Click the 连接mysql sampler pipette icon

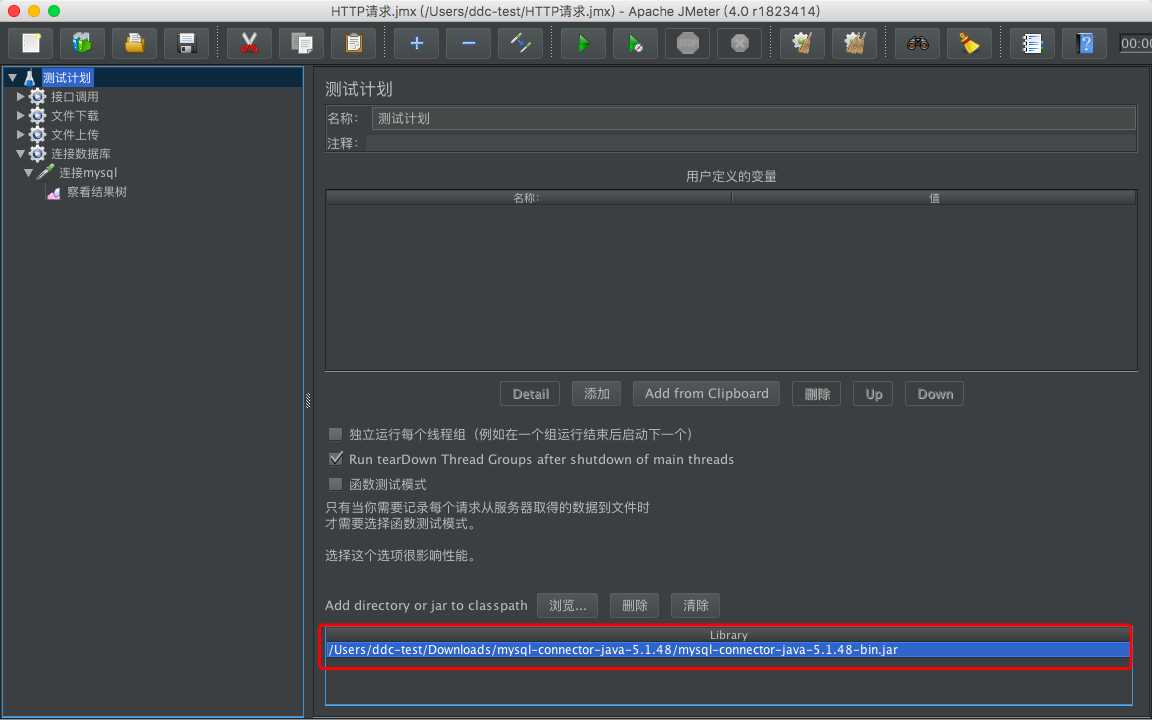click(46, 172)
